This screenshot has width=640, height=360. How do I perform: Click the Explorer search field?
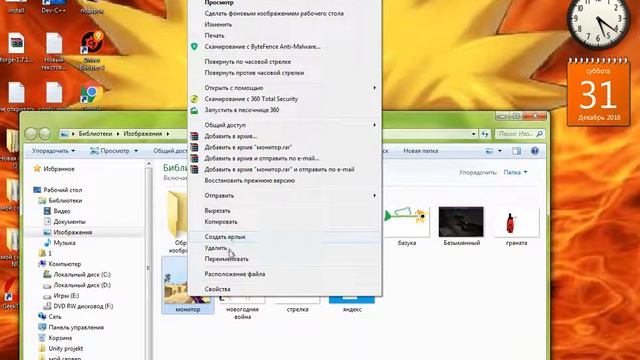520,133
